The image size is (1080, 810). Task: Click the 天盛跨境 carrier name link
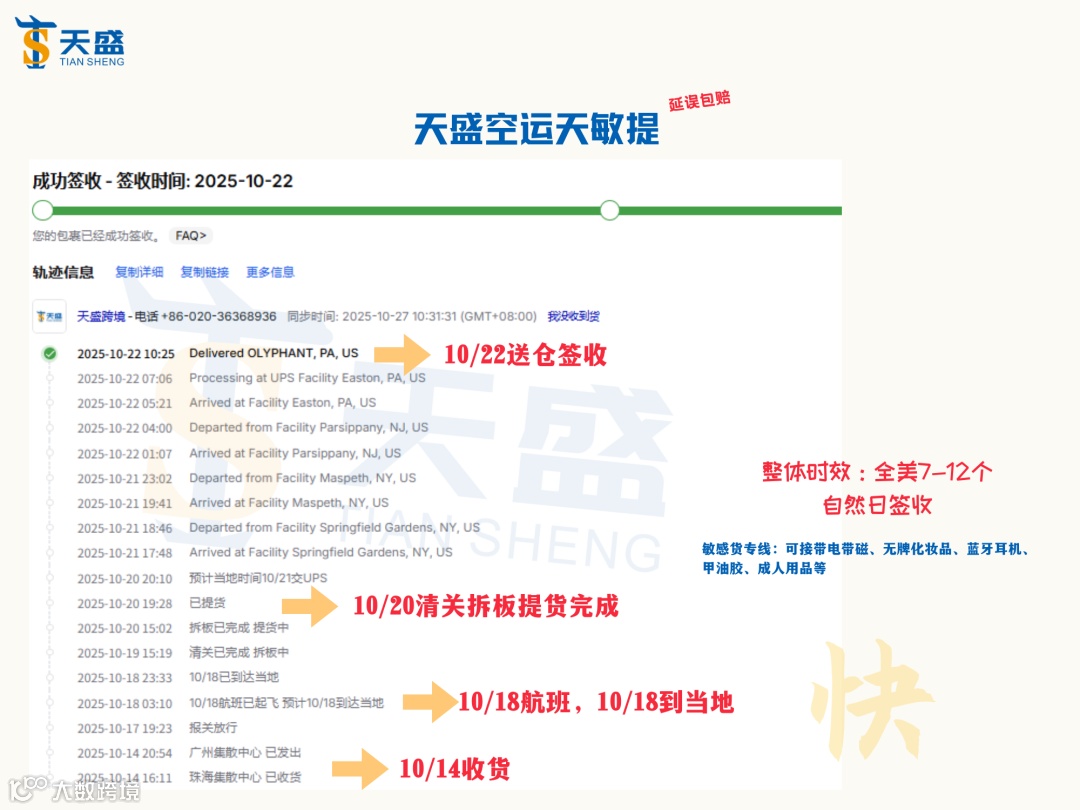101,316
